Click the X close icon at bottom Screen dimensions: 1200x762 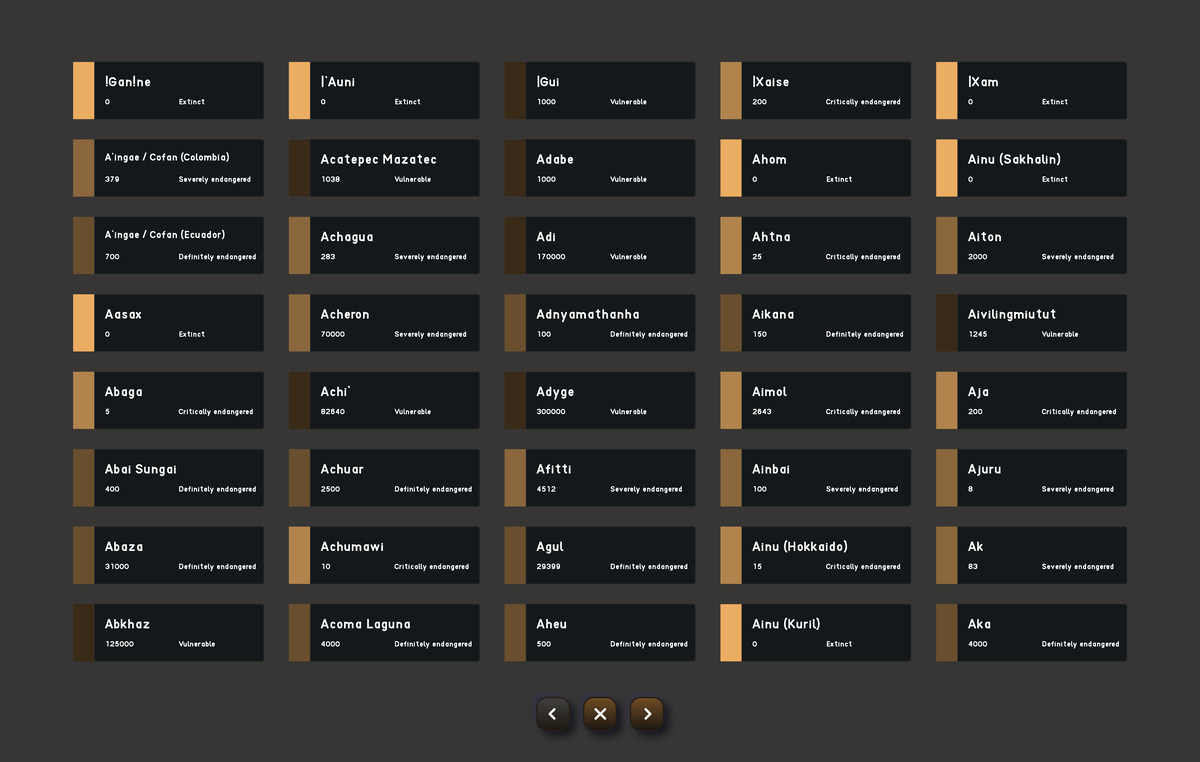[x=600, y=714]
